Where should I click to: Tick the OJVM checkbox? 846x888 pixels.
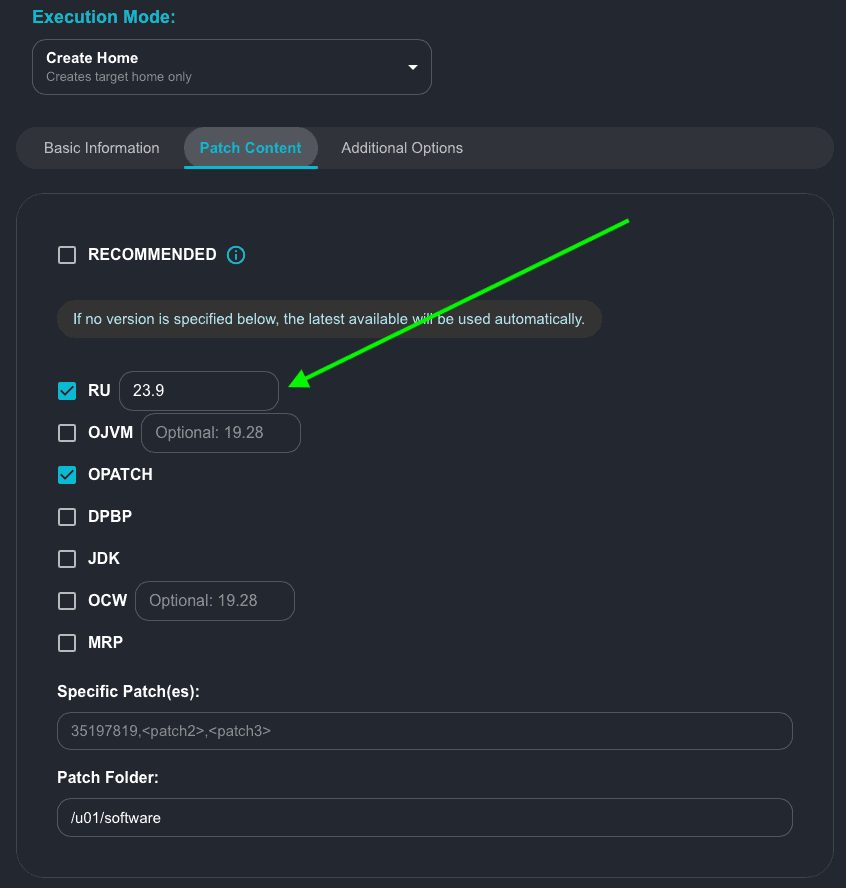point(67,433)
